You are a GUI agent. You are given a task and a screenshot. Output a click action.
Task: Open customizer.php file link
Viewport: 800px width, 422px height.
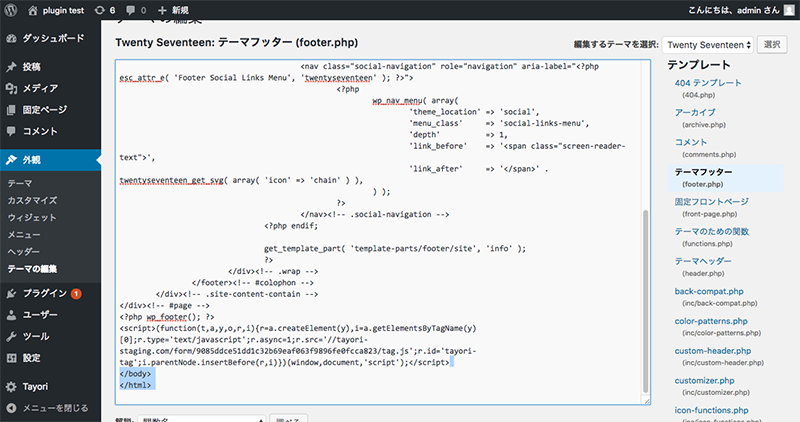click(x=705, y=380)
